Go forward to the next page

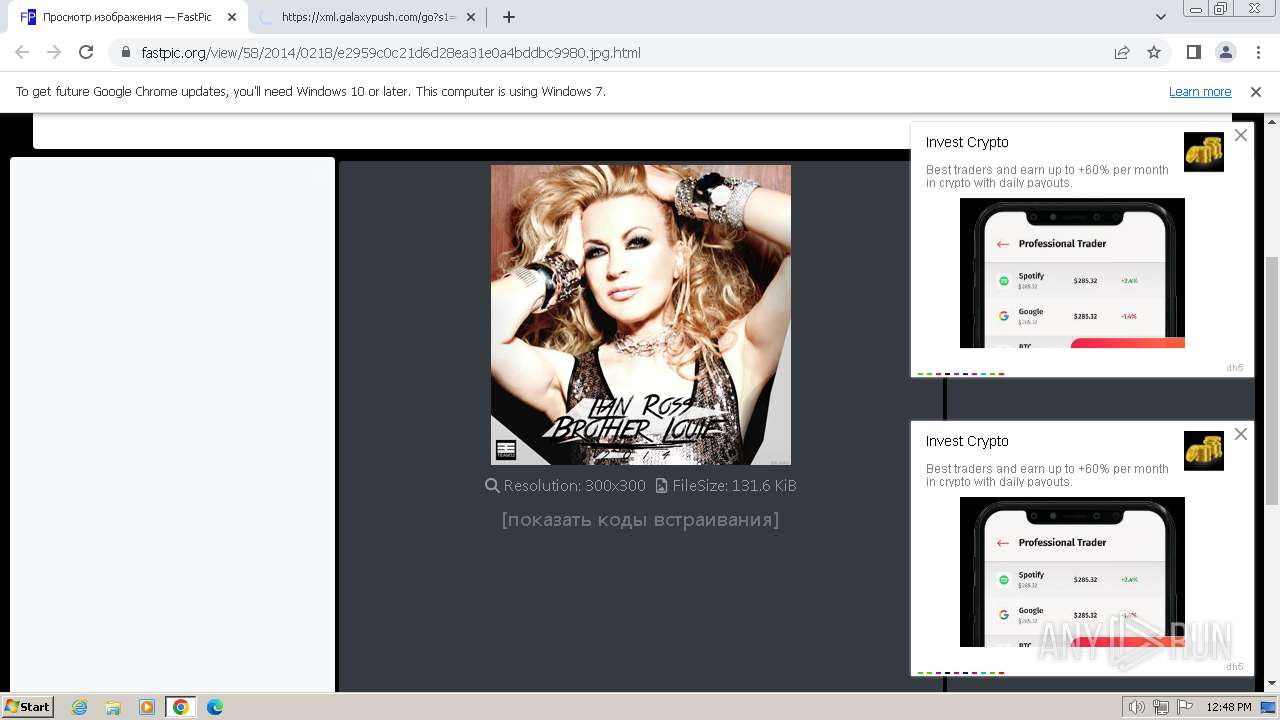pos(54,53)
